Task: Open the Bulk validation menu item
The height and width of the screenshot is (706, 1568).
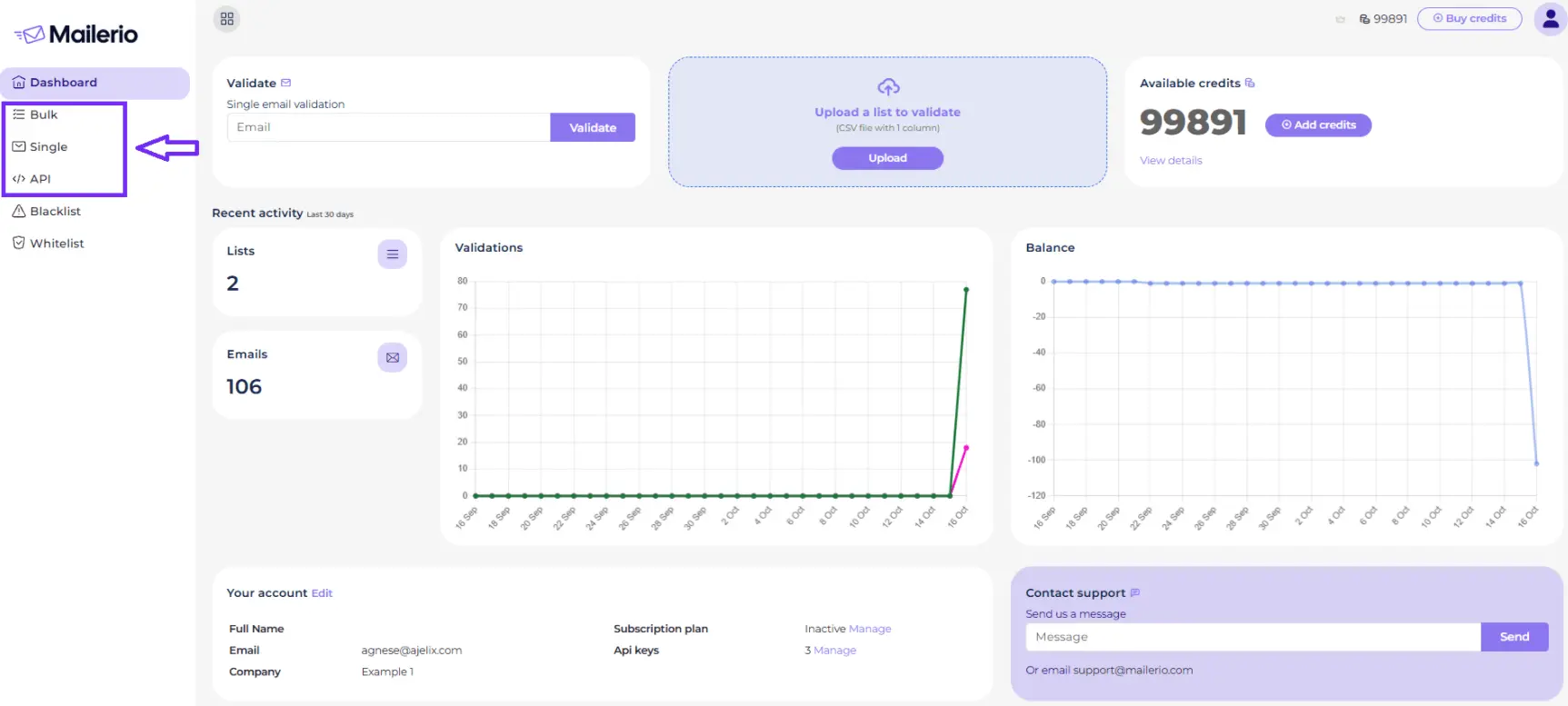Action: click(x=44, y=114)
